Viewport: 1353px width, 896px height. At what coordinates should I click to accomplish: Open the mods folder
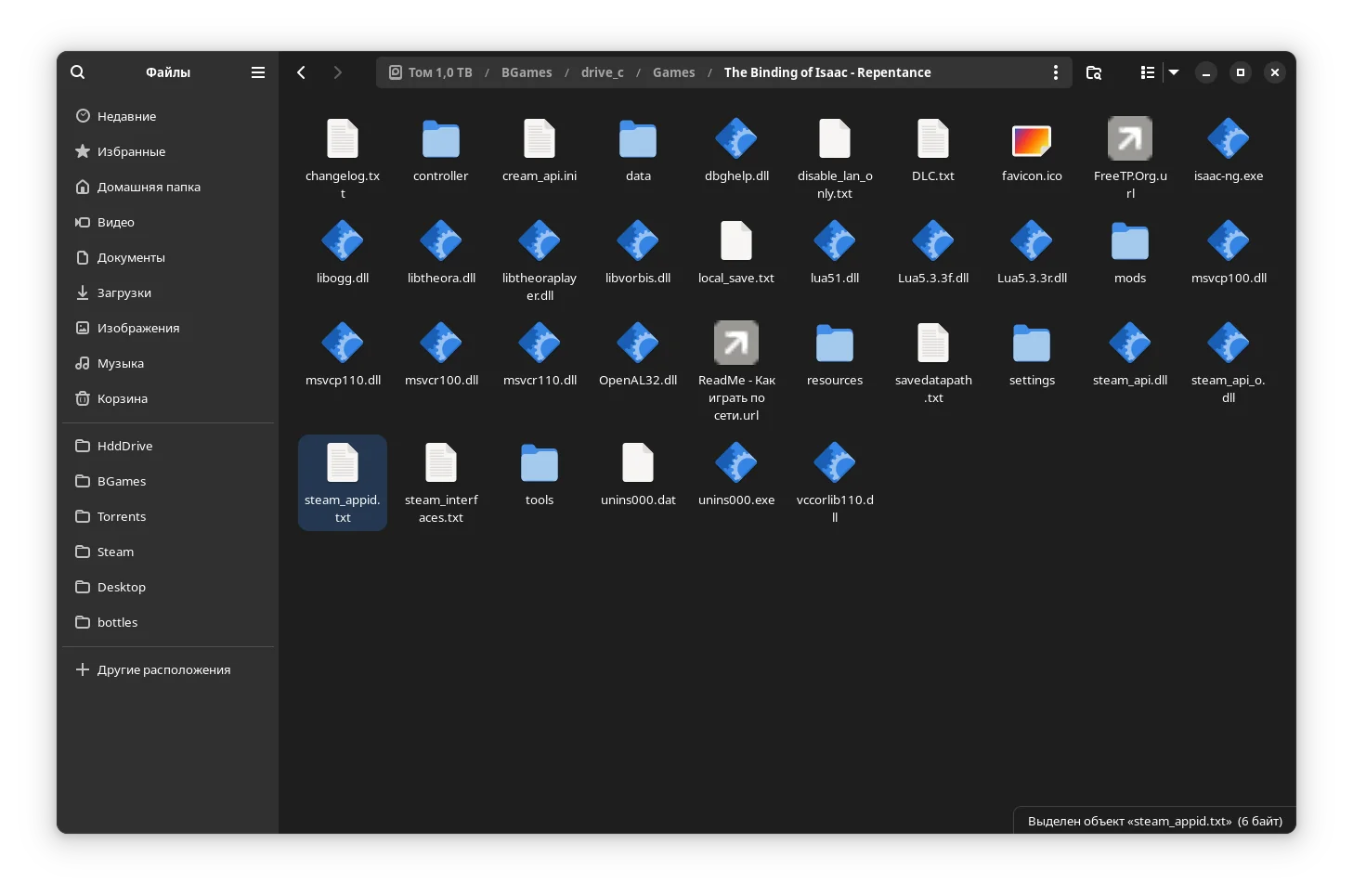tap(1129, 242)
